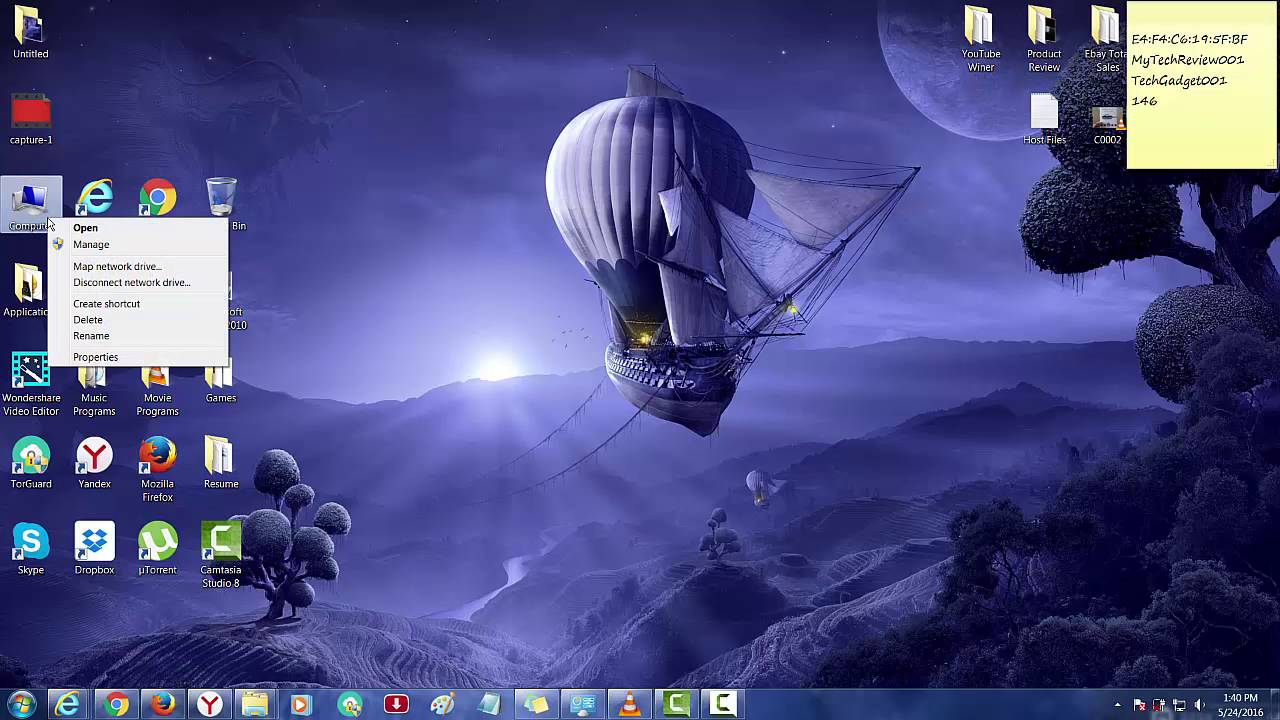This screenshot has width=1280, height=720.
Task: Click Google Chrome desktop shortcut
Action: [x=157, y=197]
